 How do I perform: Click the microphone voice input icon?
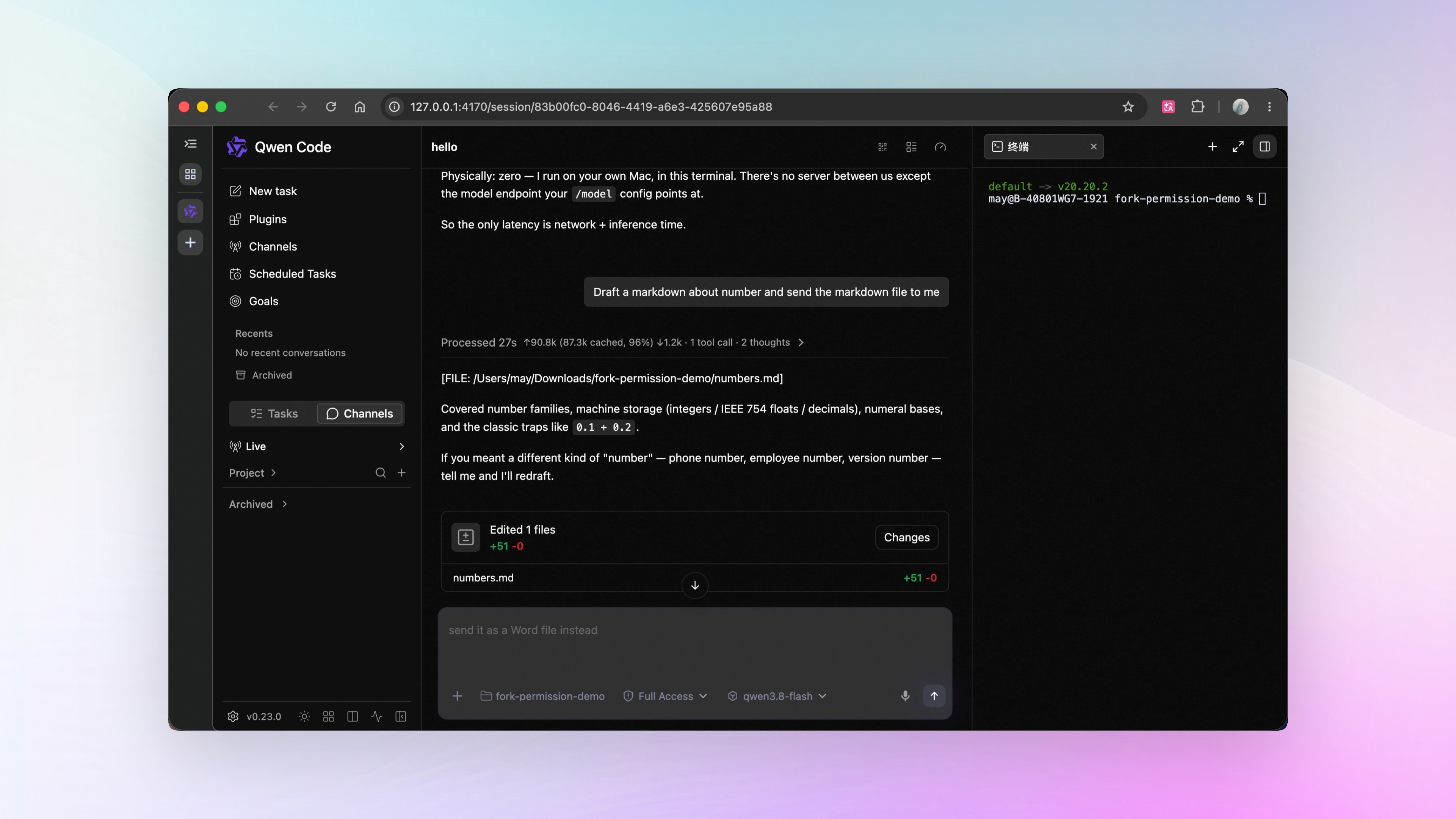(x=905, y=696)
